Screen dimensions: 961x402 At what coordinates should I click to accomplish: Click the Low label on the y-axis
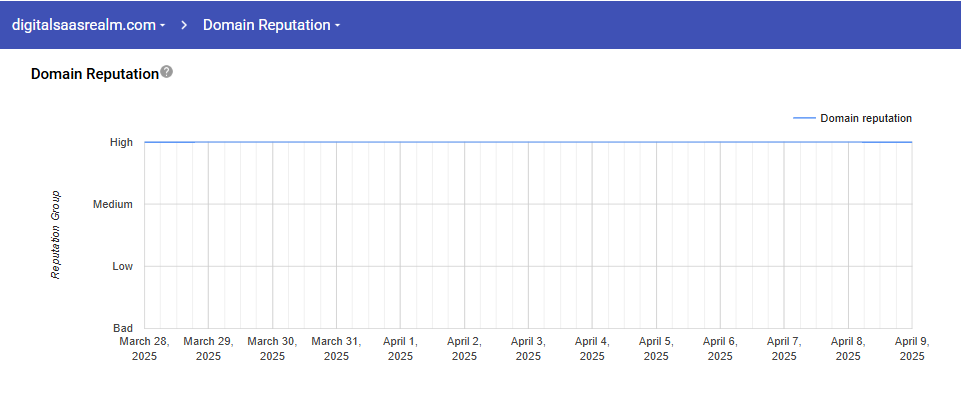(x=122, y=266)
